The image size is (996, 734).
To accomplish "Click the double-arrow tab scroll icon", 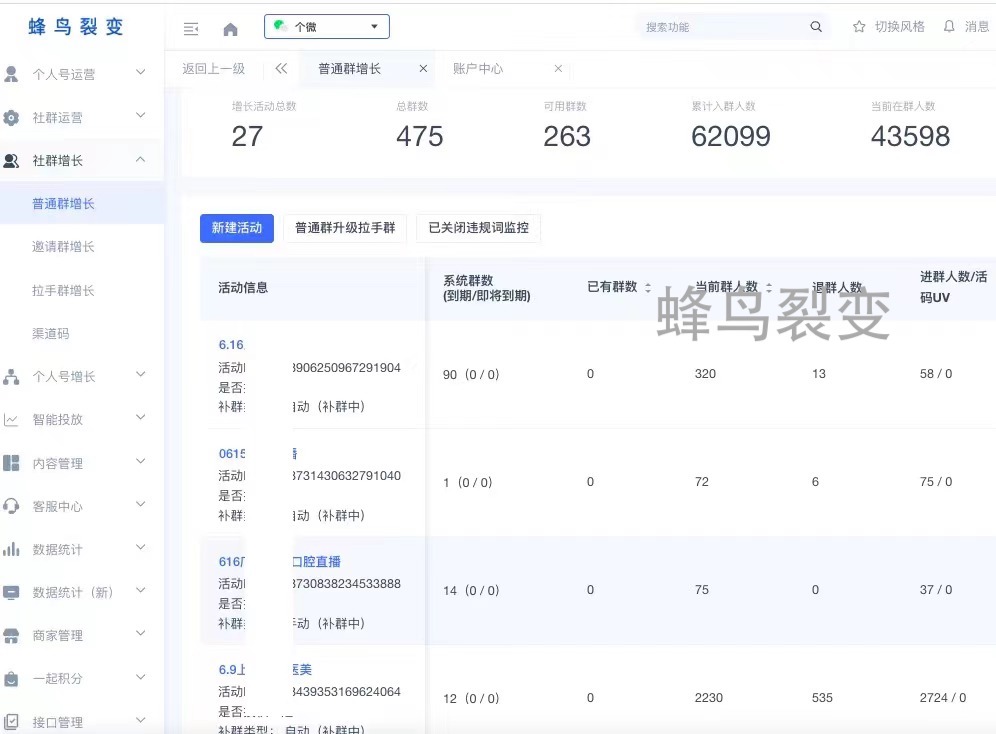I will coord(281,69).
